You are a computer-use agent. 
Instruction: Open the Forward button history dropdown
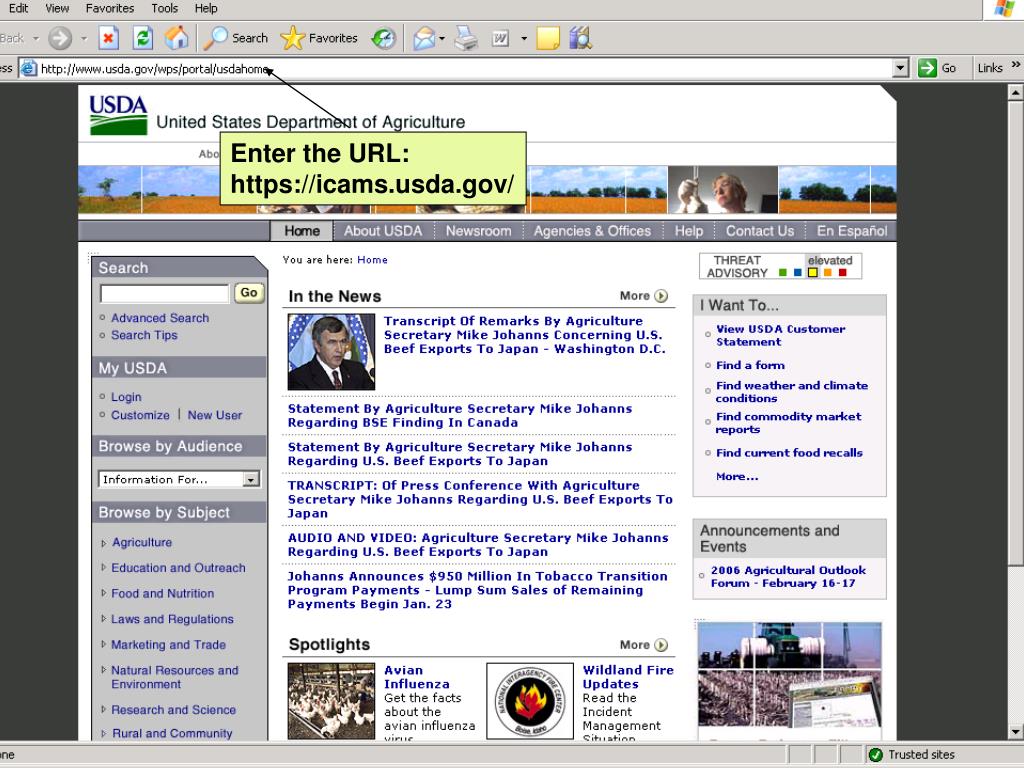(x=84, y=38)
